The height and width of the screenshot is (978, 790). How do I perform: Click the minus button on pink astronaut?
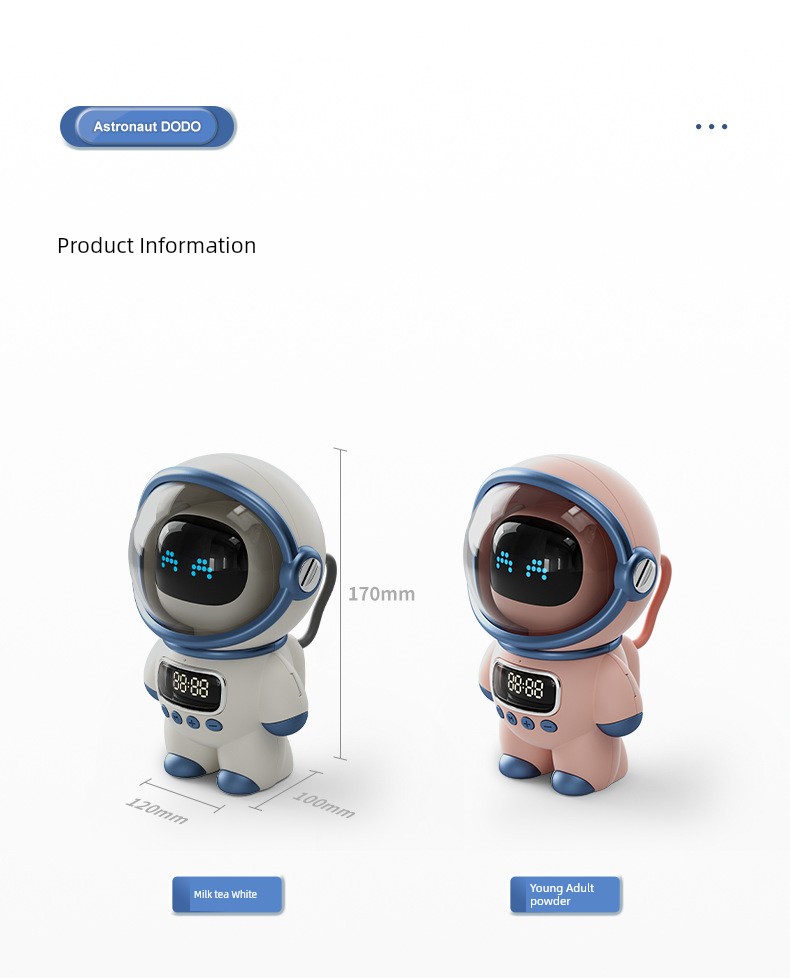tap(548, 725)
